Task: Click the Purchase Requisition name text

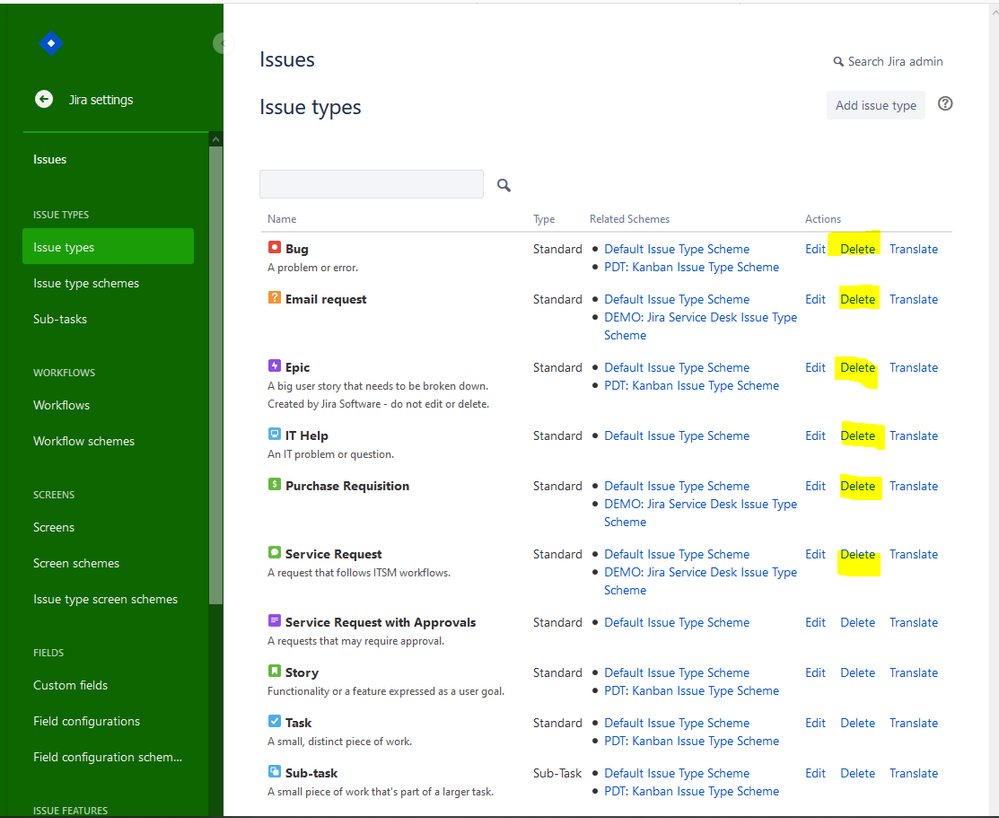Action: (347, 486)
